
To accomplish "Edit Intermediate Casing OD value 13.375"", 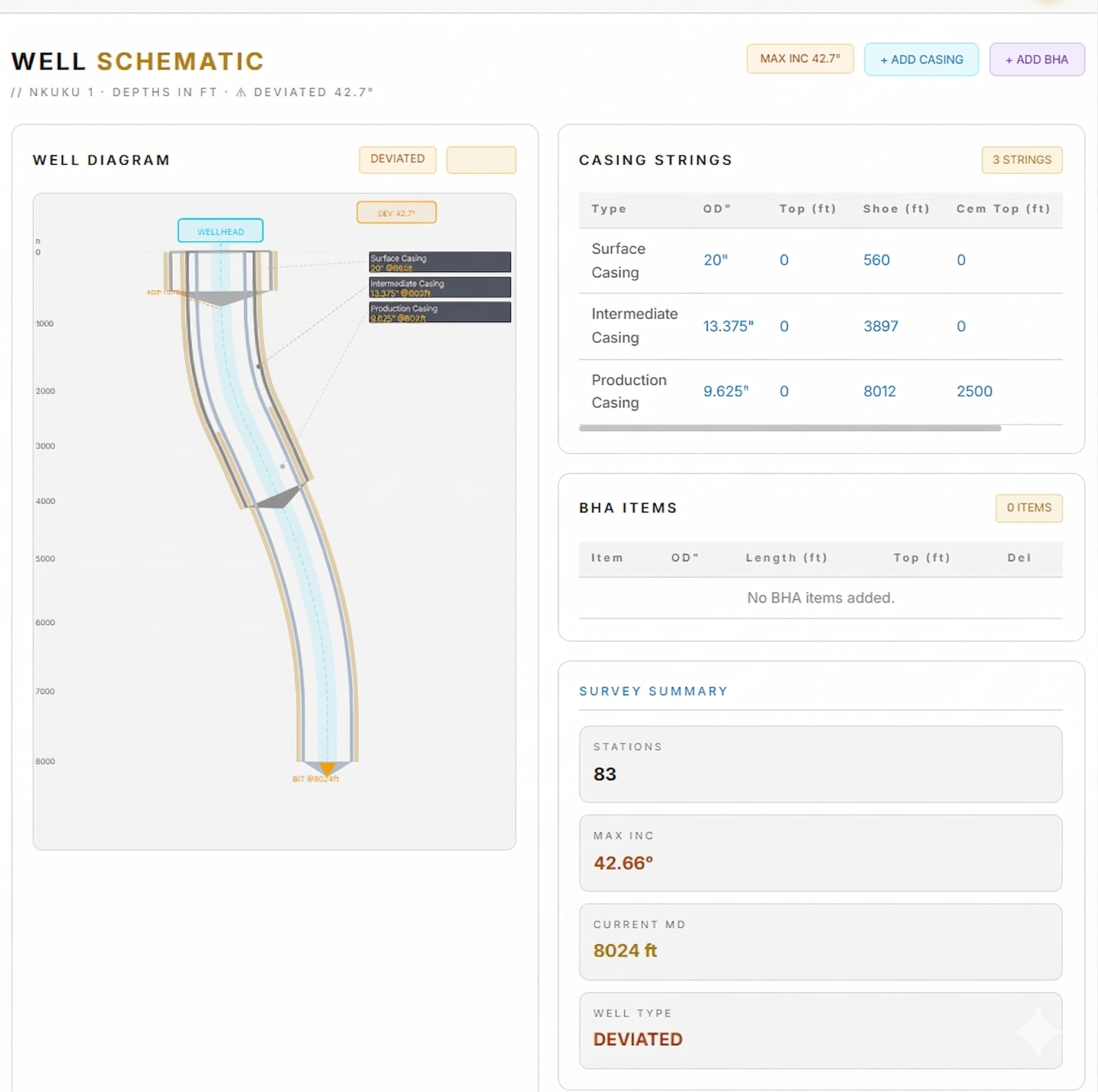I will 728,326.
